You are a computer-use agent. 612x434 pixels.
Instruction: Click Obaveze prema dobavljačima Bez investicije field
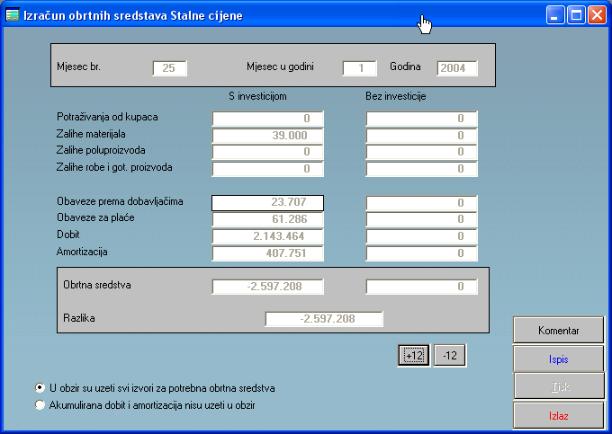422,203
